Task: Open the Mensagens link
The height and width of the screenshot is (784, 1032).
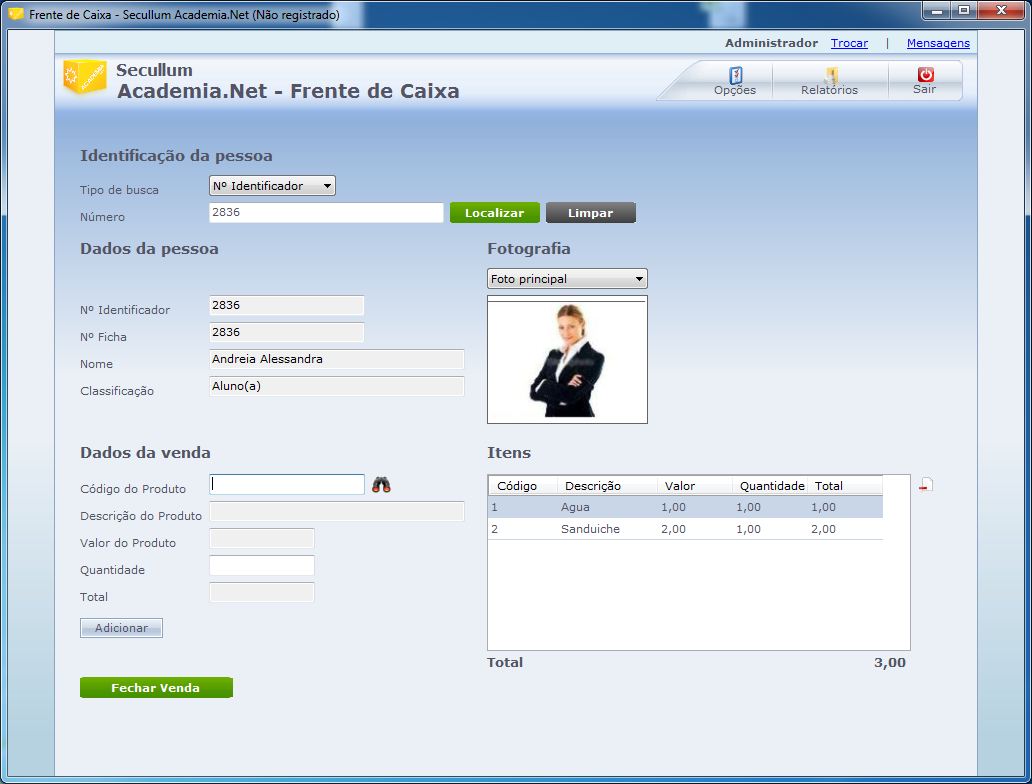Action: point(938,43)
